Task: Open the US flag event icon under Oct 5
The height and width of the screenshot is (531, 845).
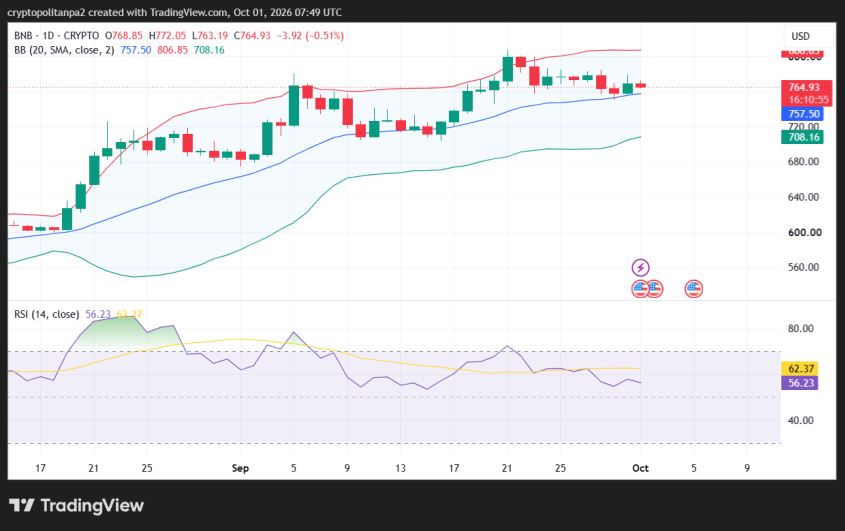Action: point(694,289)
